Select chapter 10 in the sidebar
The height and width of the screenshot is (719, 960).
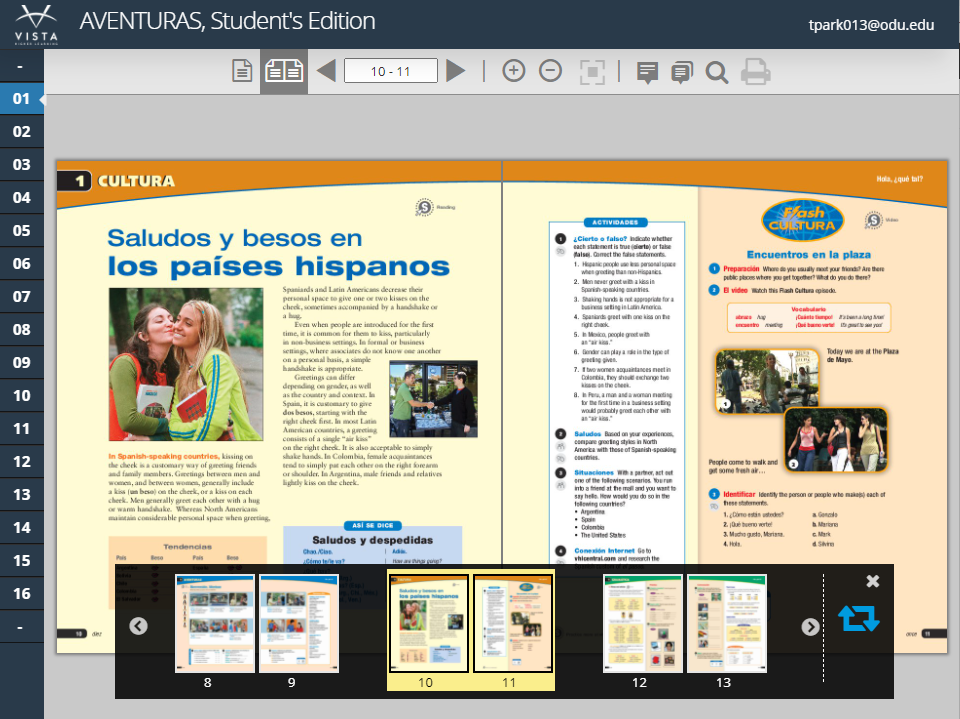[22, 396]
